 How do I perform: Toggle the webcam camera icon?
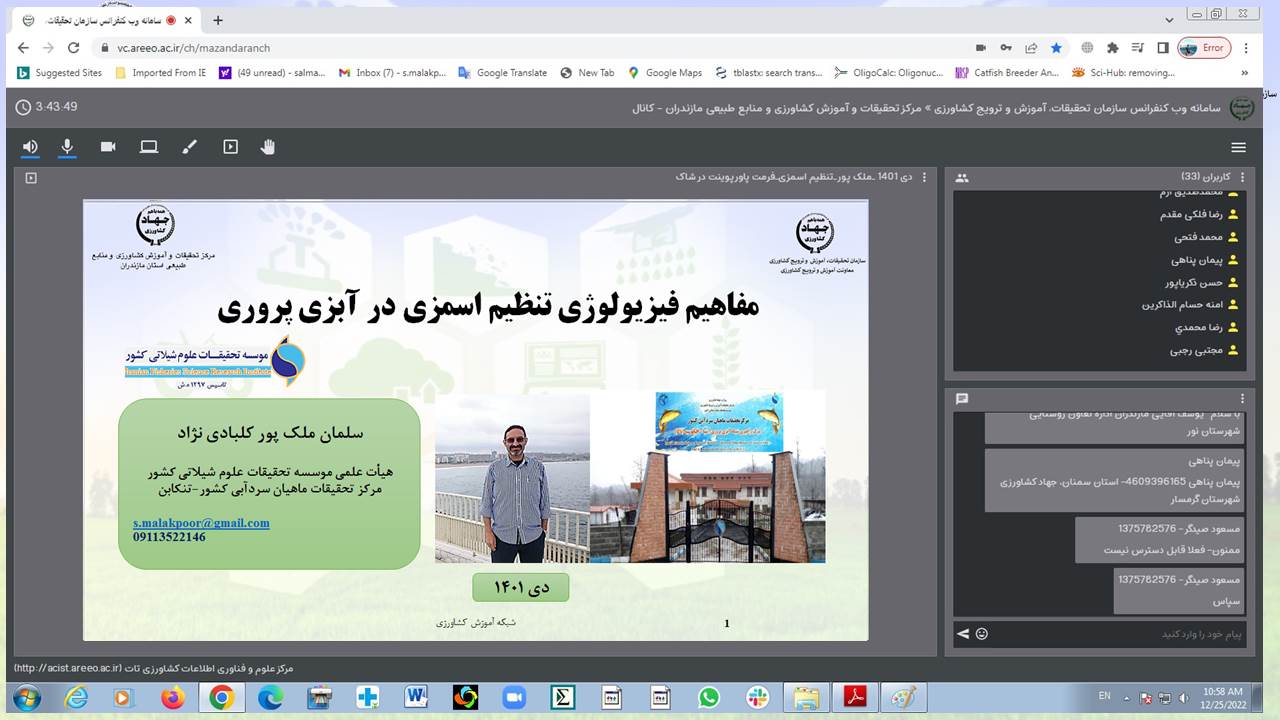click(x=108, y=147)
